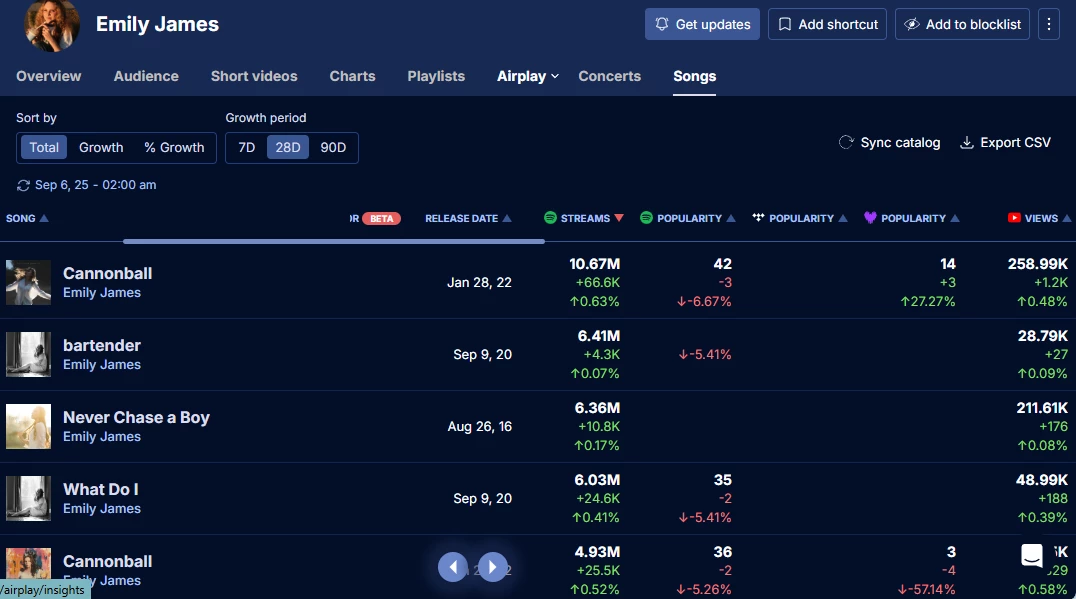Sort by Spotify STREAMS column
The image size is (1076, 599).
[583, 218]
